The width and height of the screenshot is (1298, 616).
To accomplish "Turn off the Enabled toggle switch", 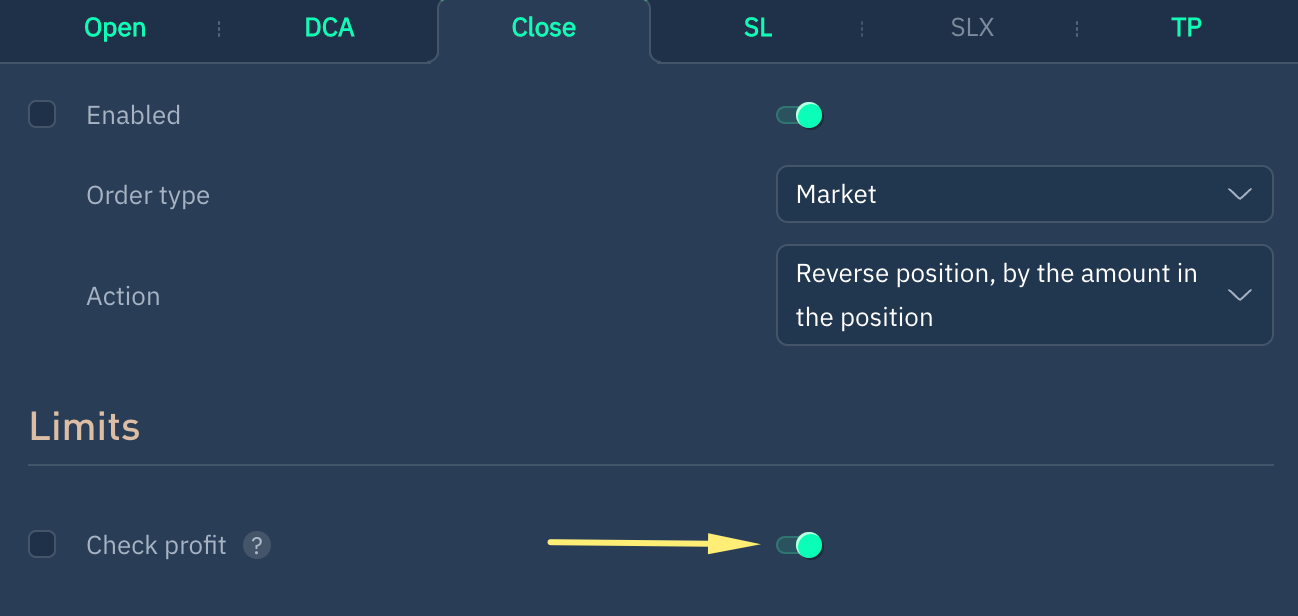I will click(x=800, y=115).
